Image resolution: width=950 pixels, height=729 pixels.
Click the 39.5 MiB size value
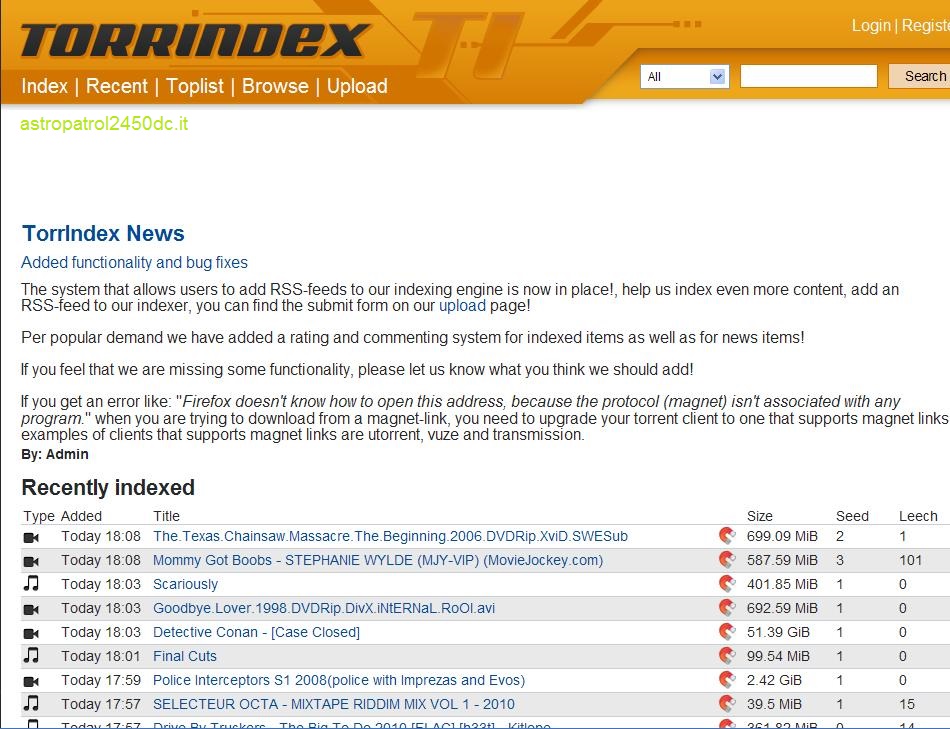pos(774,704)
